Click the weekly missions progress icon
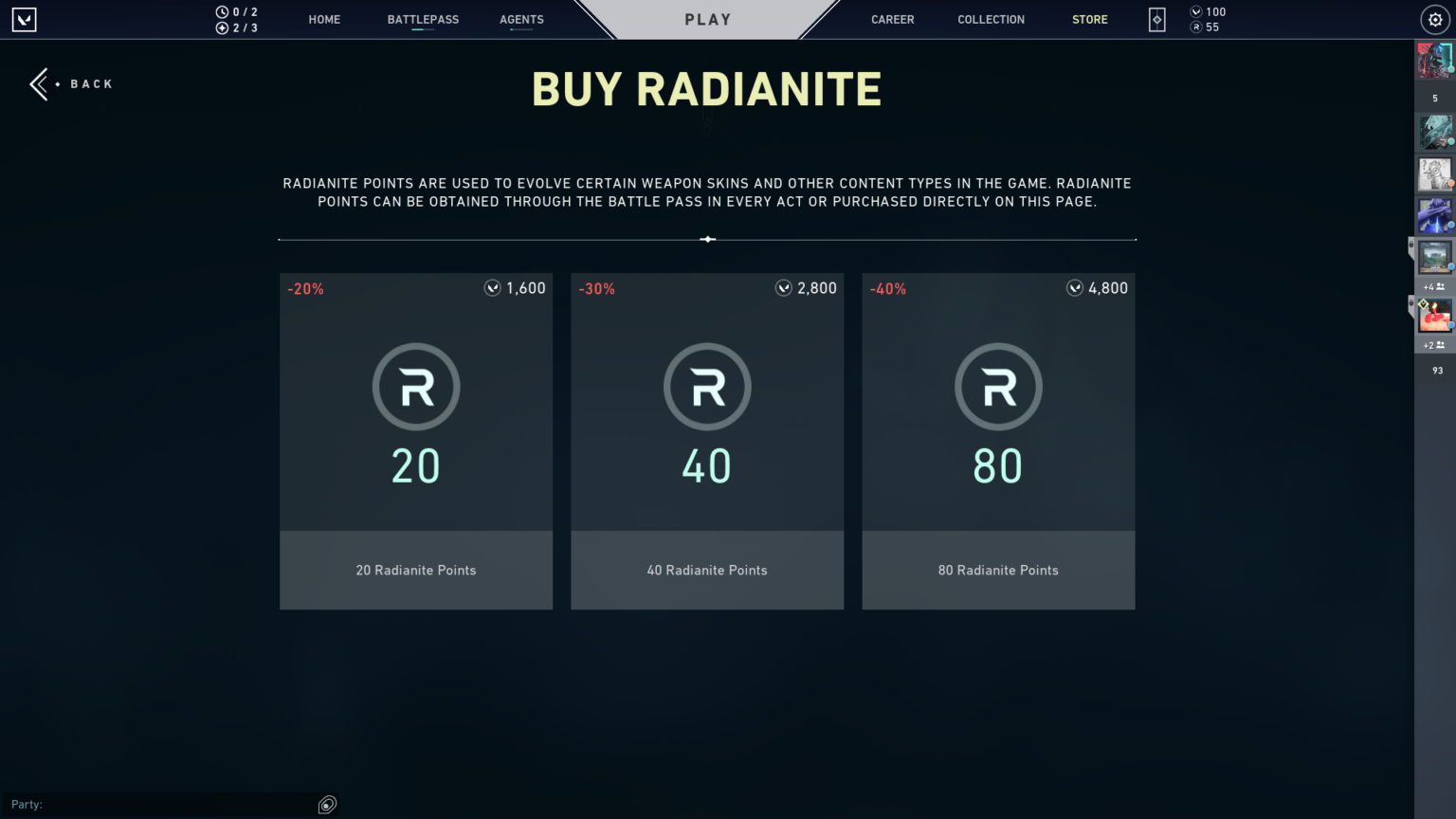This screenshot has width=1456, height=819. [222, 27]
